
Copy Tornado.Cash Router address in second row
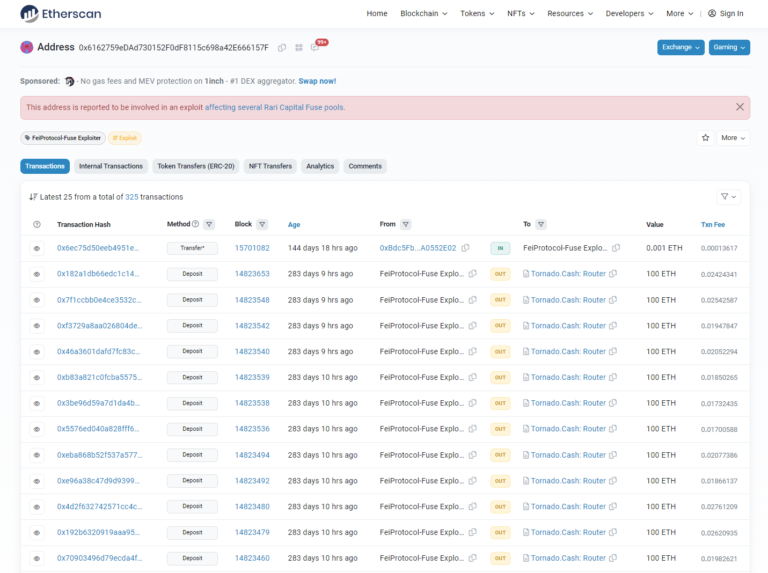point(615,274)
